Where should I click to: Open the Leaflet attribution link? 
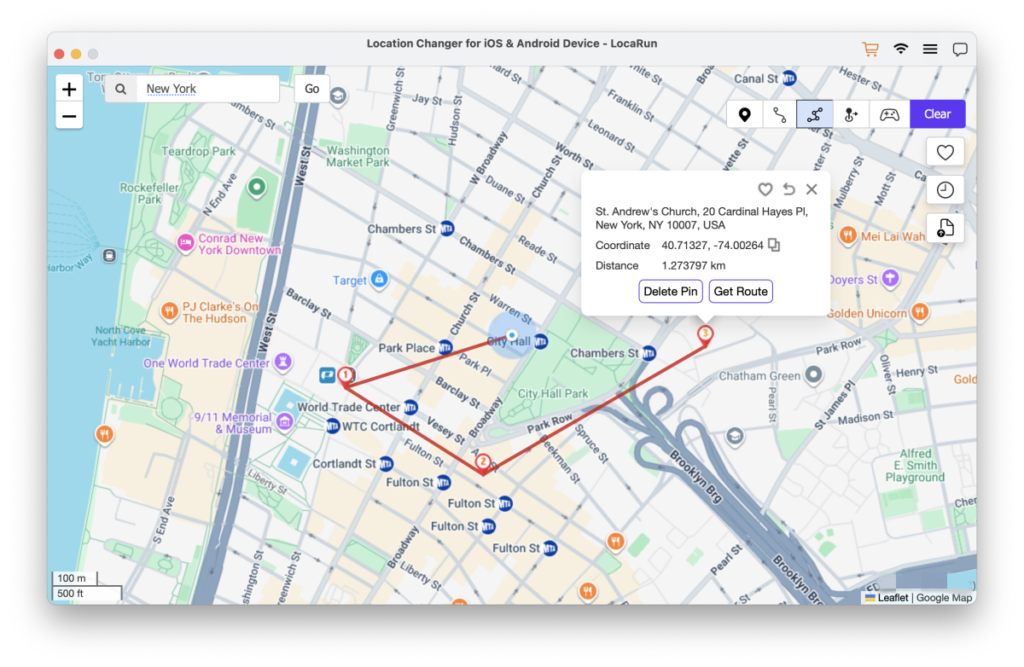889,597
